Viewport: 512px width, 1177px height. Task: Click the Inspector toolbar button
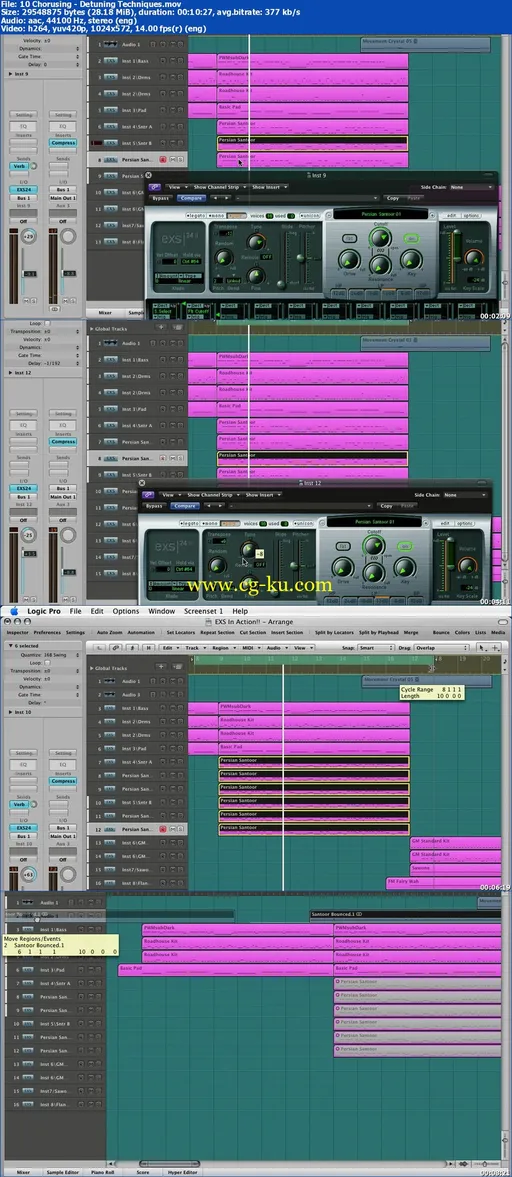pos(17,632)
